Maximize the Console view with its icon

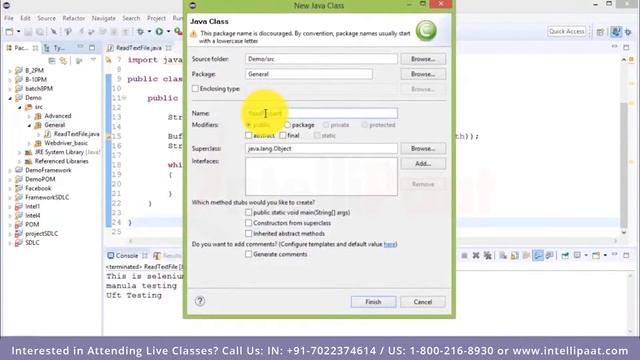click(626, 256)
